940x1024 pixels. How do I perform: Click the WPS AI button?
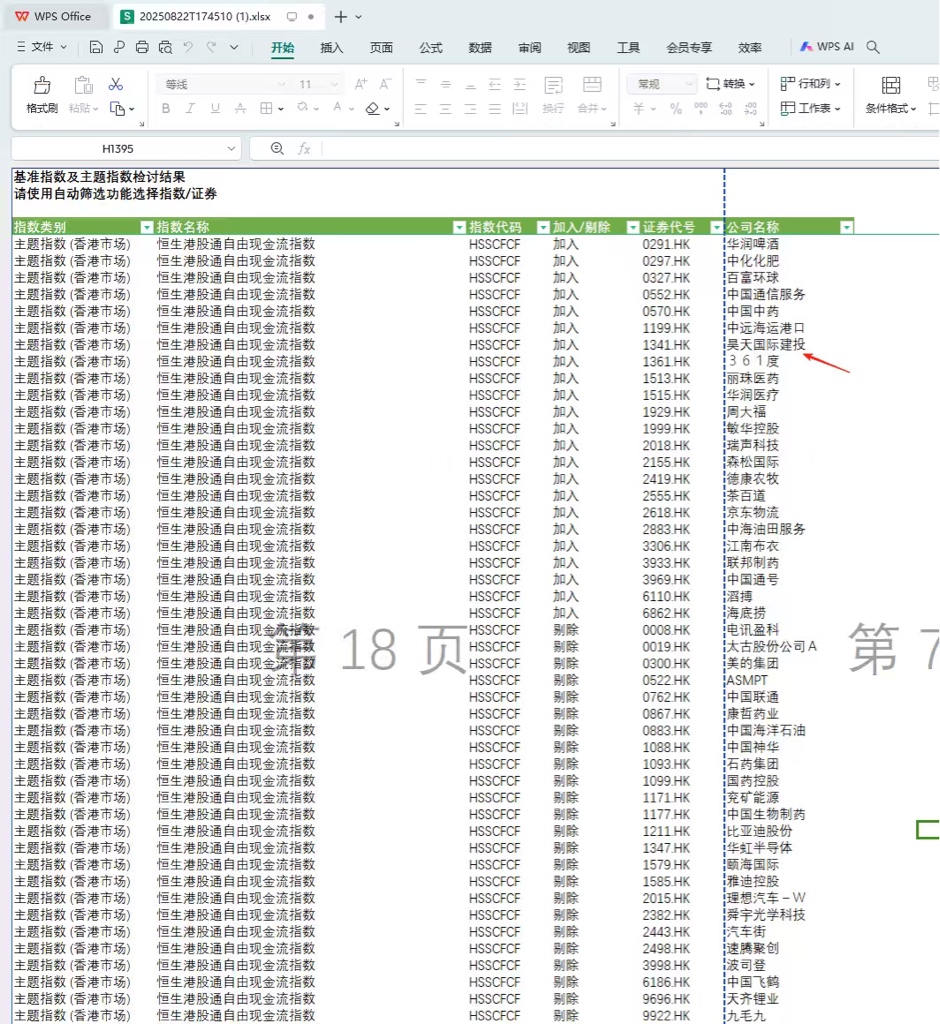click(826, 47)
